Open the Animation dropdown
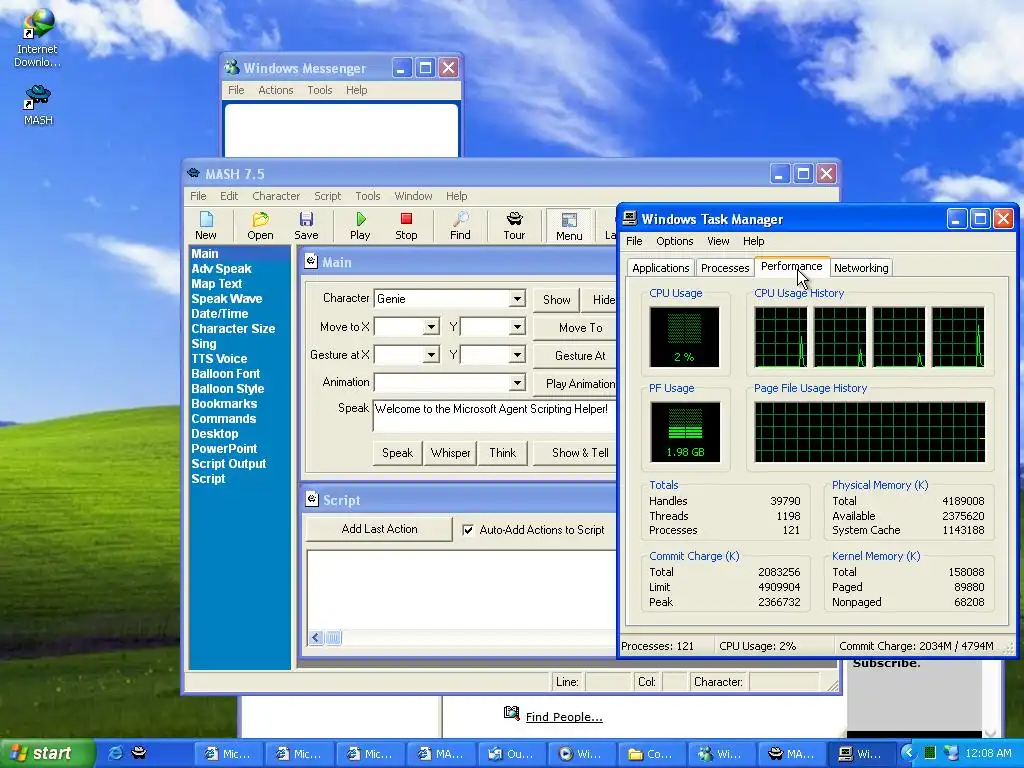The height and width of the screenshot is (768, 1024). tap(517, 382)
